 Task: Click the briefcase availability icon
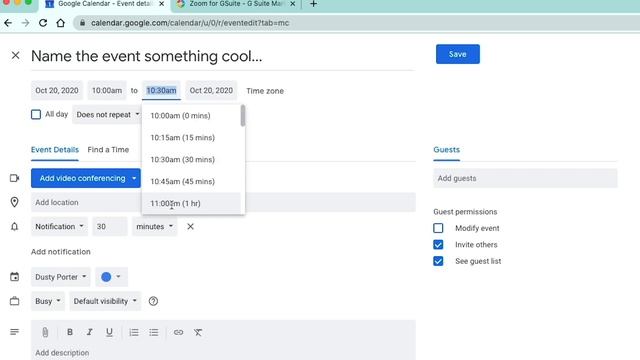coord(15,301)
